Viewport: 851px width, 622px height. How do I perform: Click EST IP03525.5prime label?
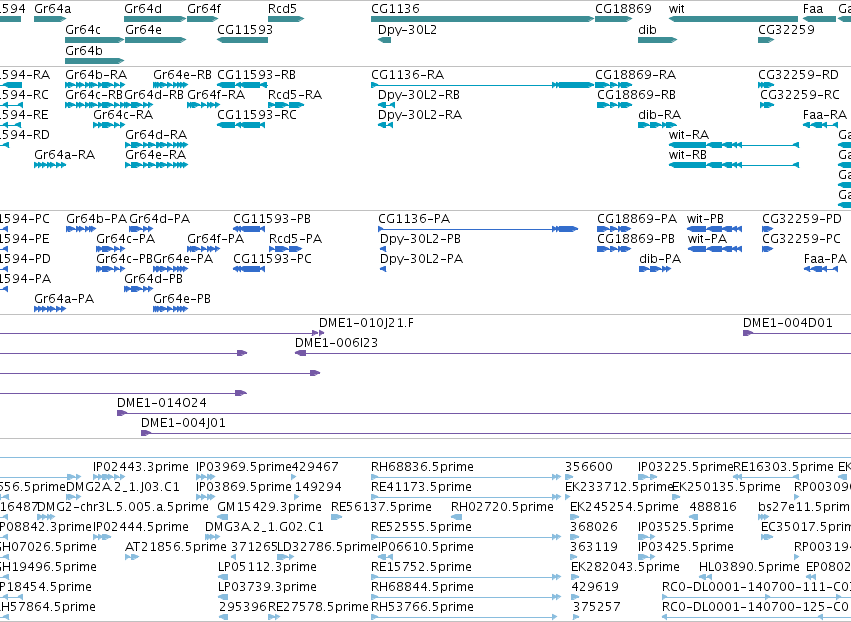tap(685, 527)
